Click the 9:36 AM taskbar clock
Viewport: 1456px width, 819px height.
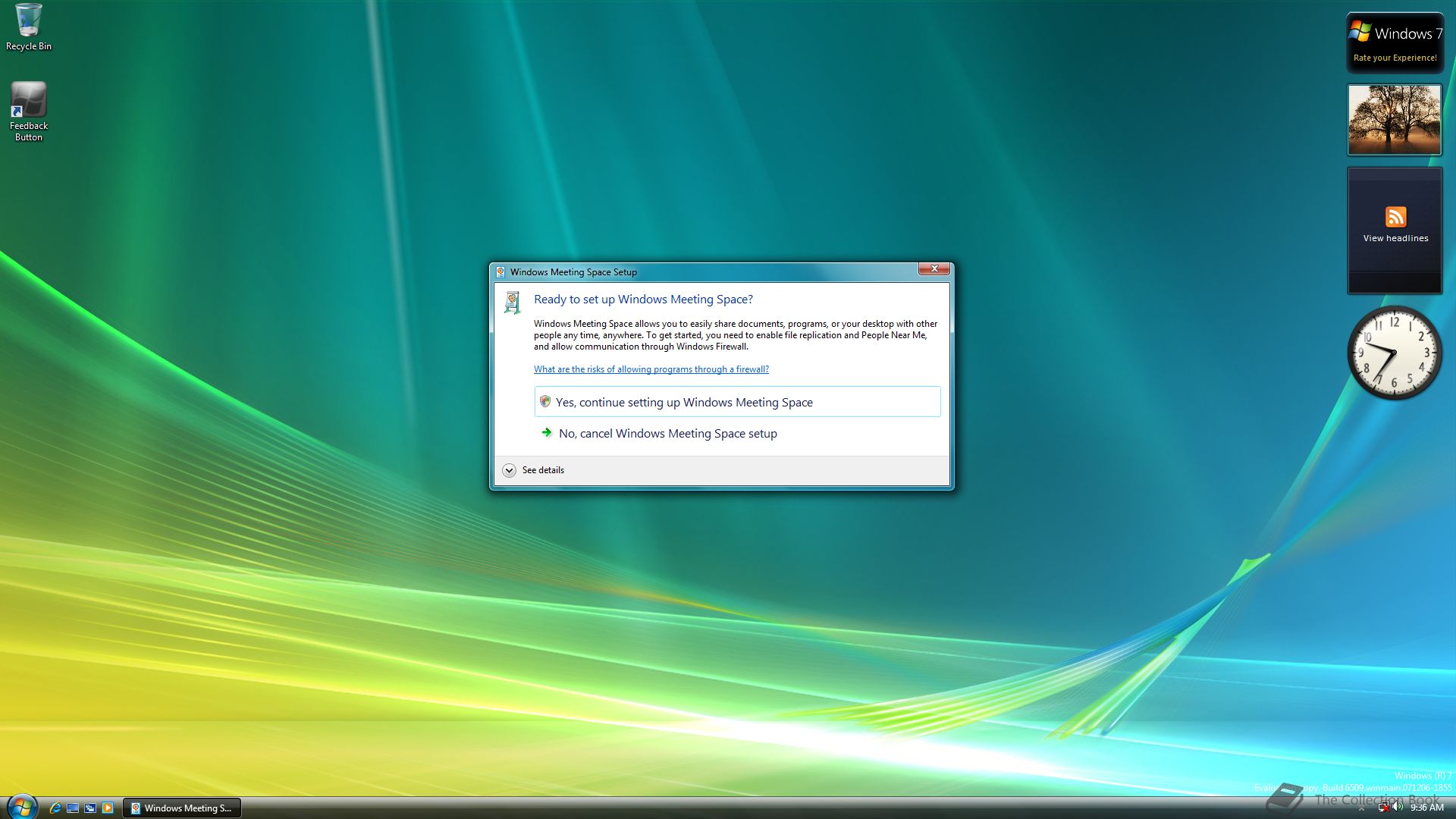[x=1426, y=808]
